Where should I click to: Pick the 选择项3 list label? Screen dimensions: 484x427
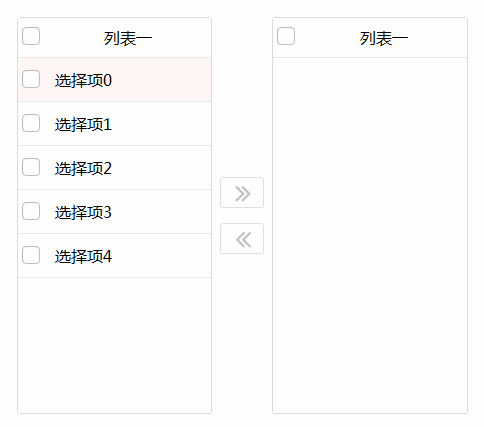pos(83,212)
